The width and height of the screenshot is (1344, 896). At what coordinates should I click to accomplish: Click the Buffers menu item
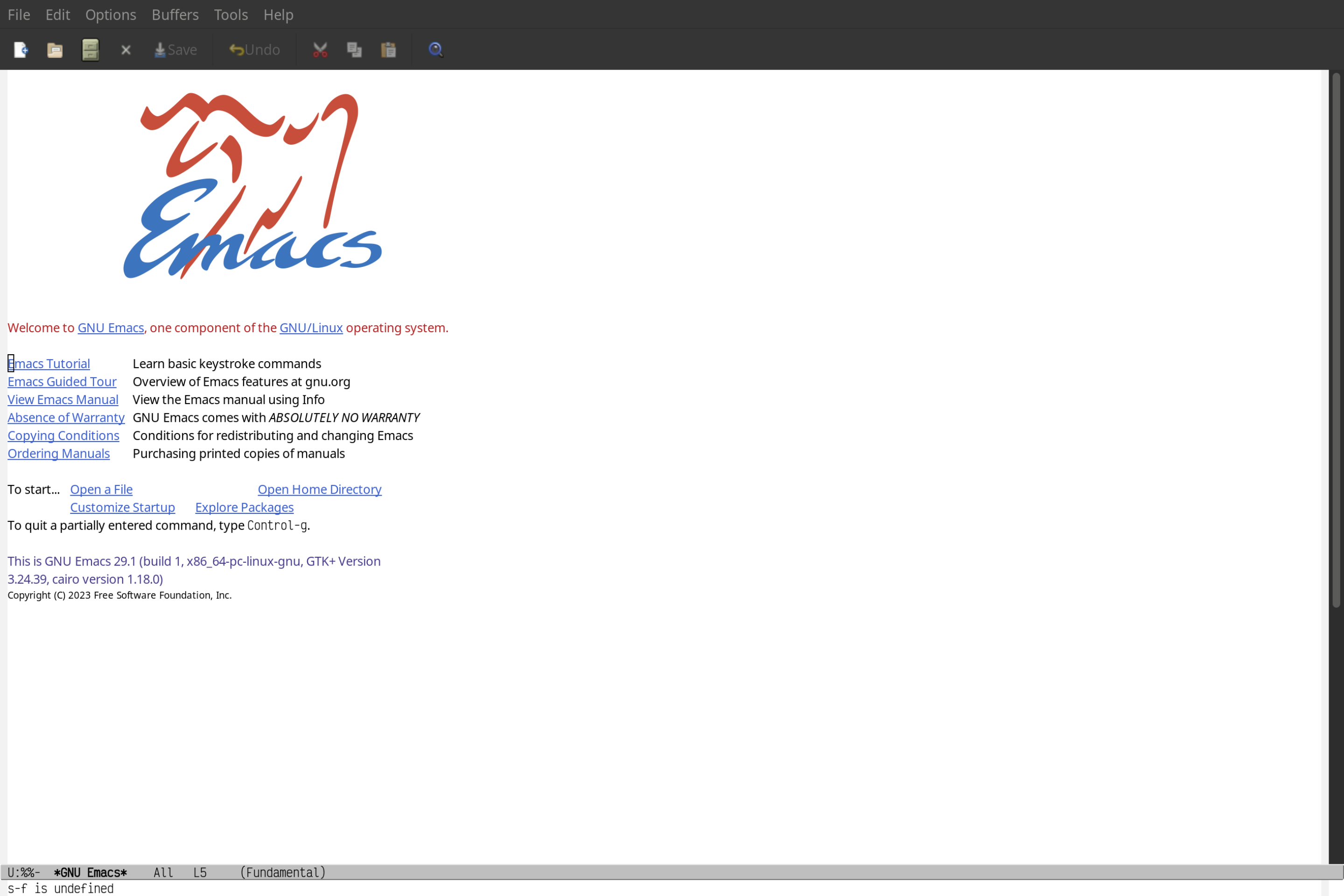click(x=175, y=14)
